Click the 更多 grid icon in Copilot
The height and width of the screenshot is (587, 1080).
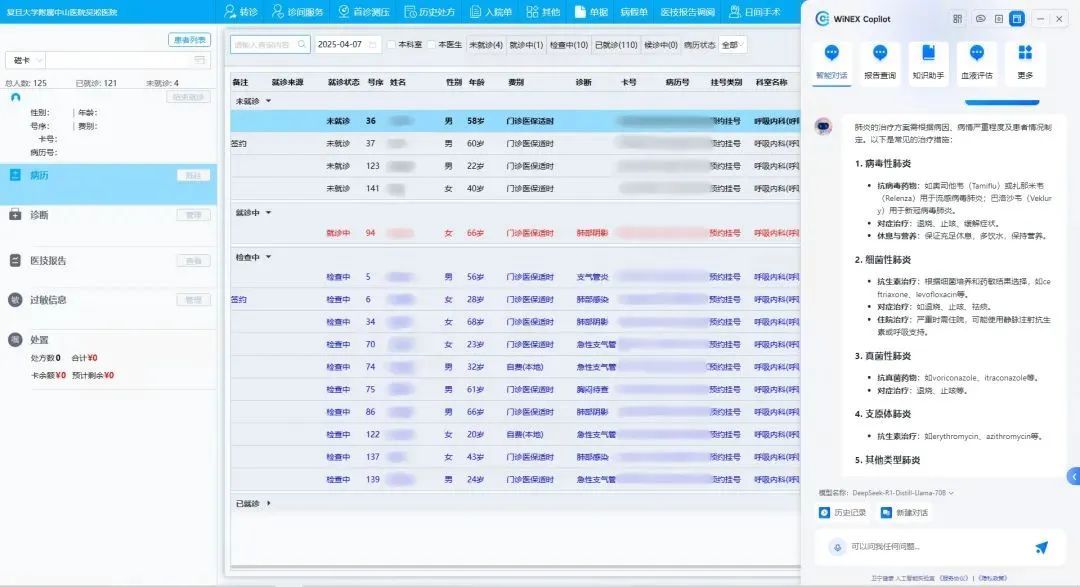[1025, 54]
